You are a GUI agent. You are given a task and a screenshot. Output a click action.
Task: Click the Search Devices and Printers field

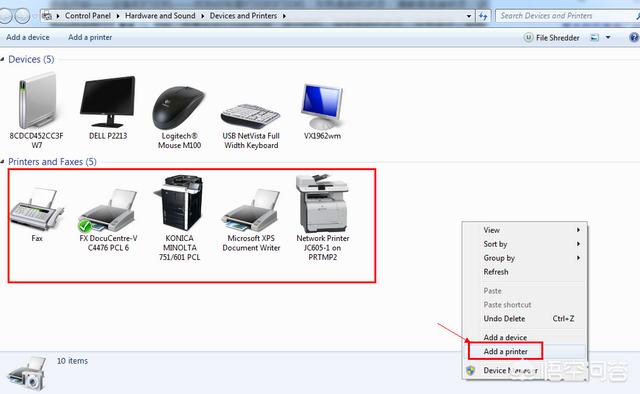pyautogui.click(x=567, y=16)
